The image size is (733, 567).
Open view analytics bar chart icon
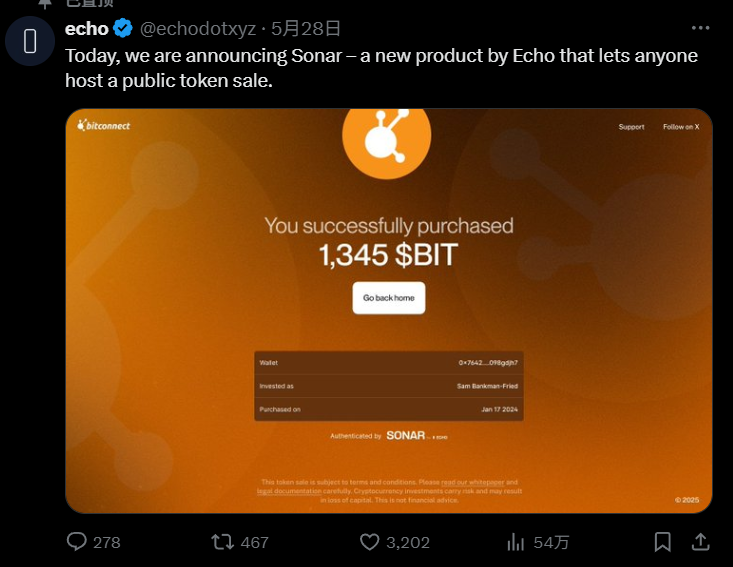[516, 542]
